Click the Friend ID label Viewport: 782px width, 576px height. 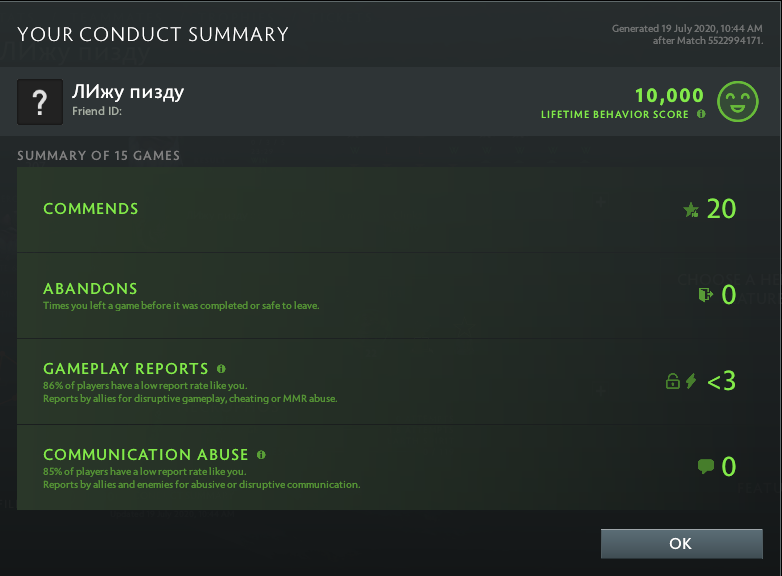tap(96, 112)
